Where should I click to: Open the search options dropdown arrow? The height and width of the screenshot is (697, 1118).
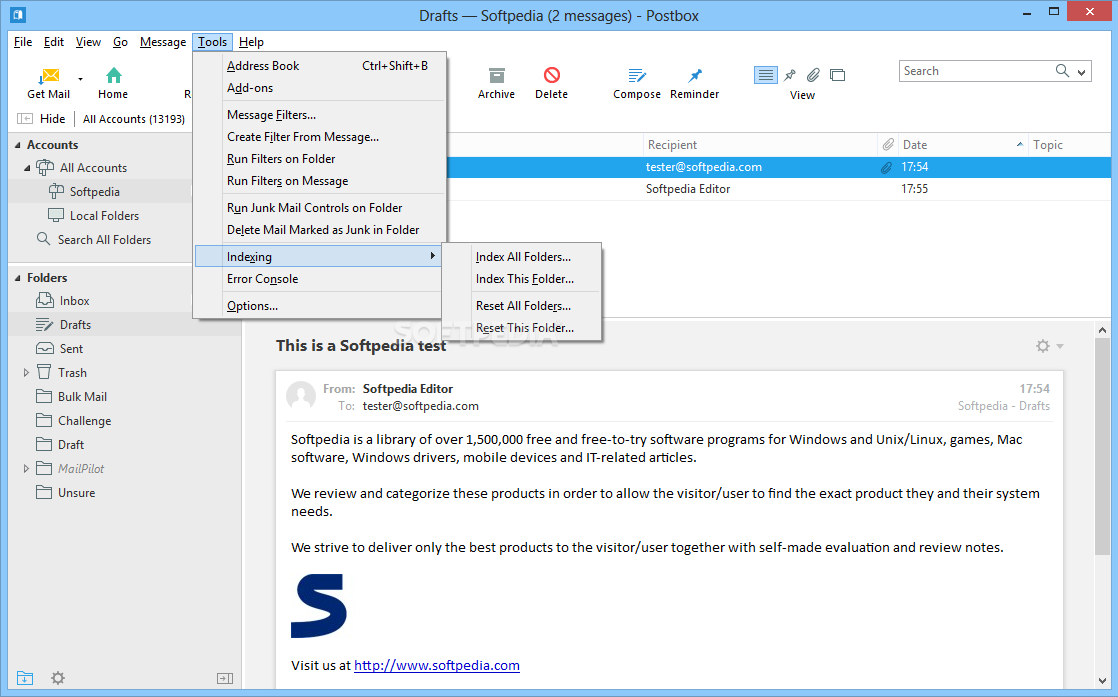coord(1082,72)
